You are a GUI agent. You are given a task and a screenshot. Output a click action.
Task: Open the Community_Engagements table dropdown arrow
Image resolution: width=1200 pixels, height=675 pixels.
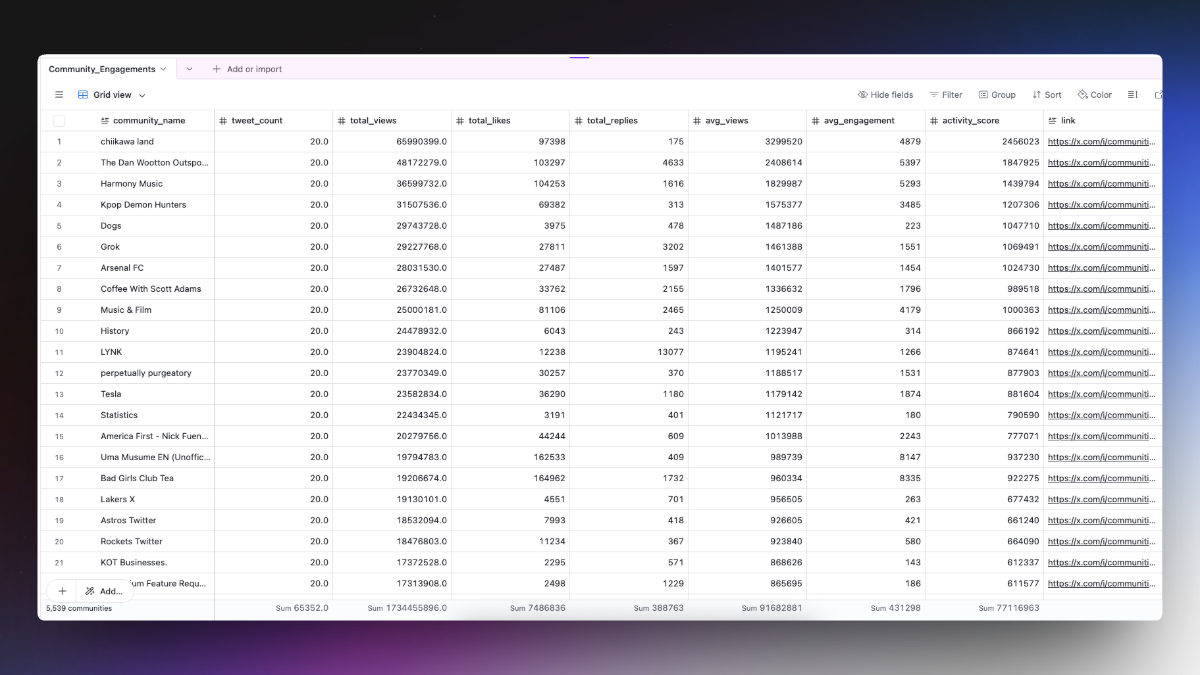[x=163, y=69]
